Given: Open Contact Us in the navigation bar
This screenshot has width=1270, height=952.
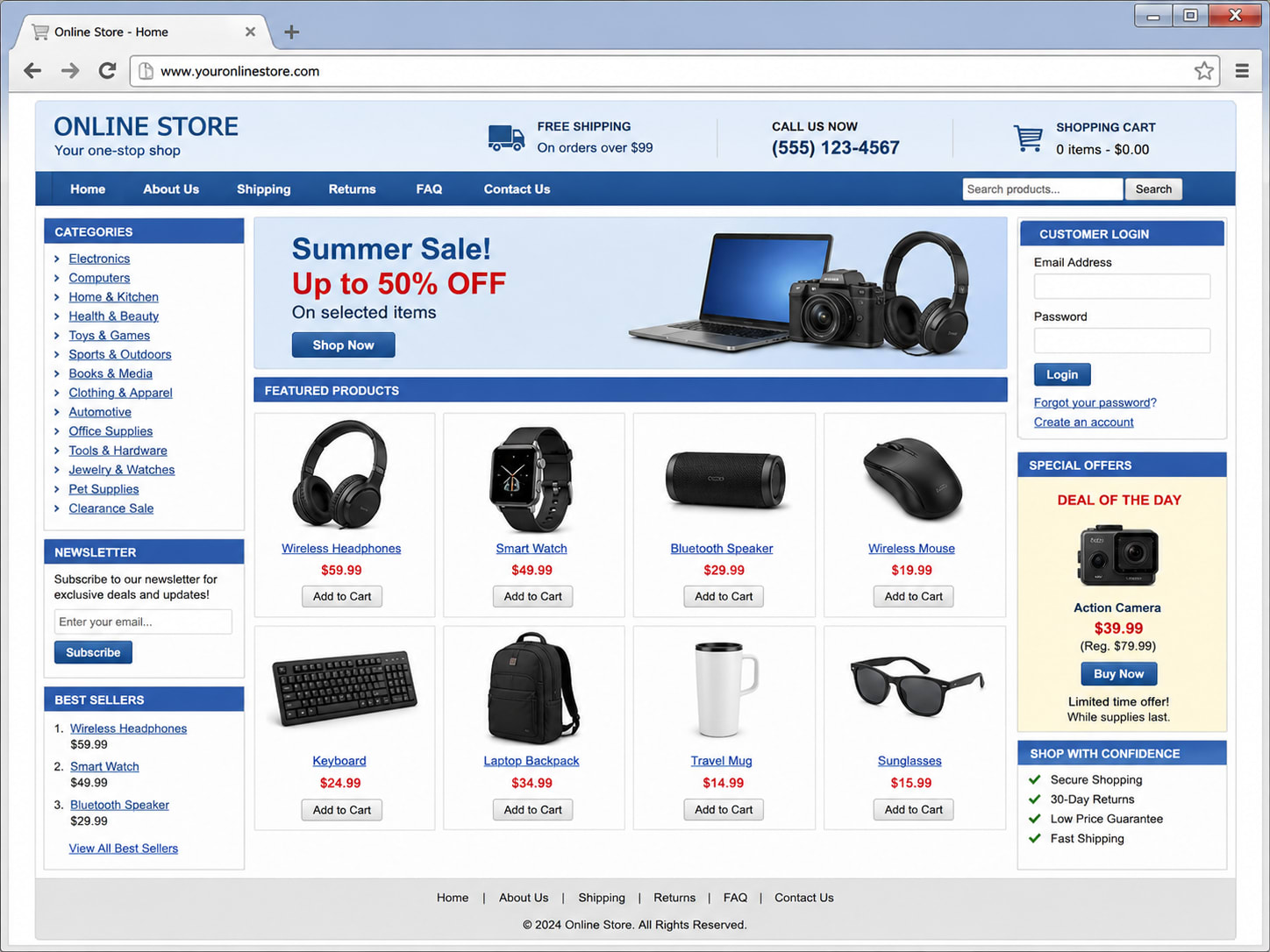Looking at the screenshot, I should click(517, 189).
